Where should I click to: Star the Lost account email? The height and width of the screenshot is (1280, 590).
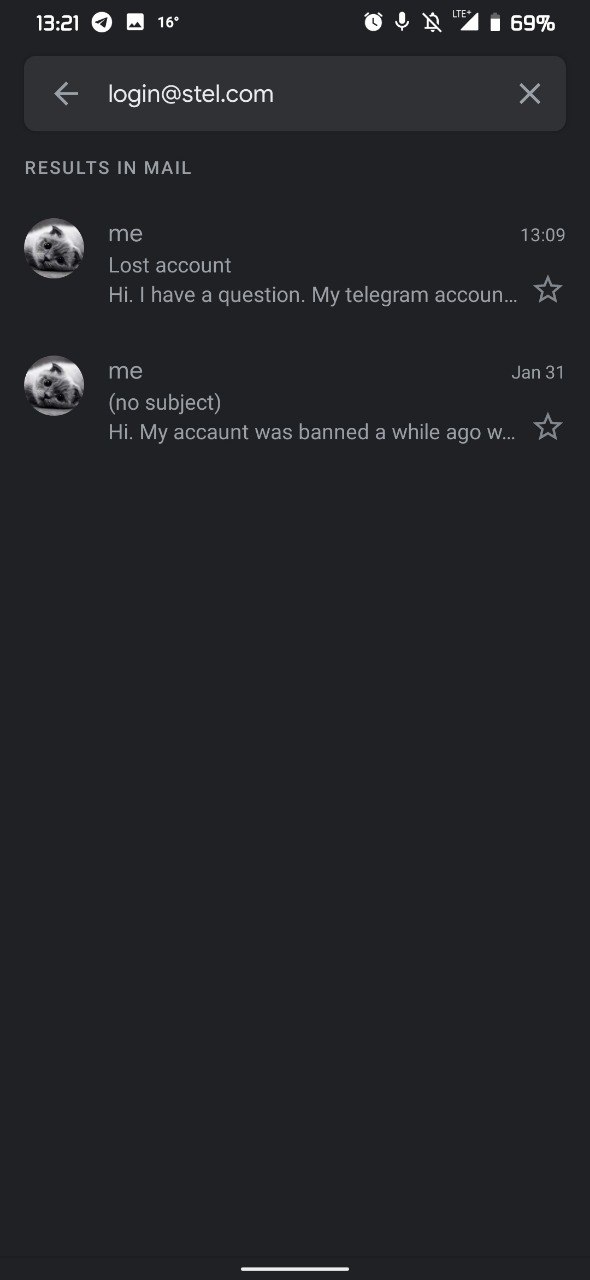547,290
